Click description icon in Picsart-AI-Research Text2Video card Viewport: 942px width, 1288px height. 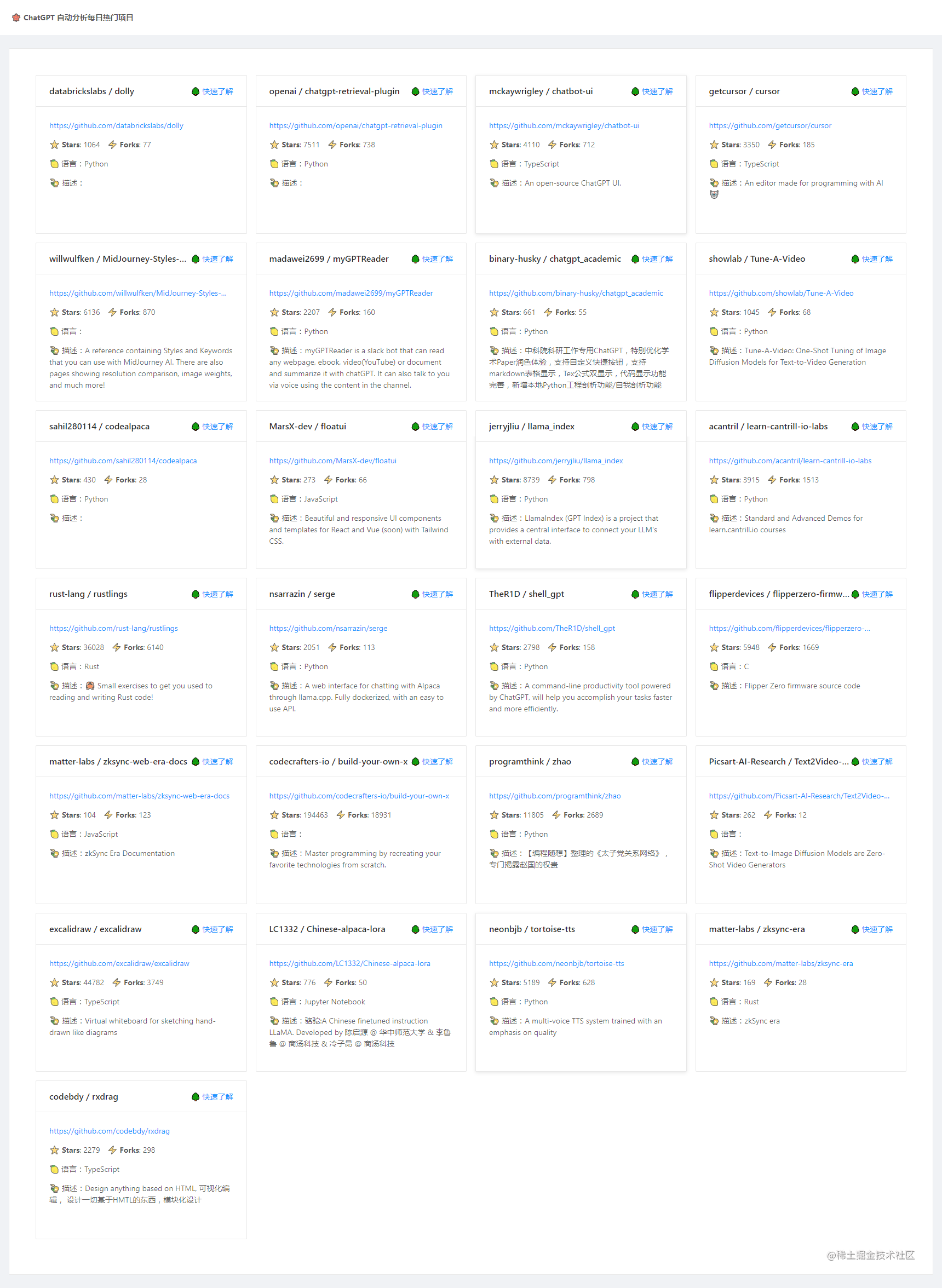coord(714,854)
